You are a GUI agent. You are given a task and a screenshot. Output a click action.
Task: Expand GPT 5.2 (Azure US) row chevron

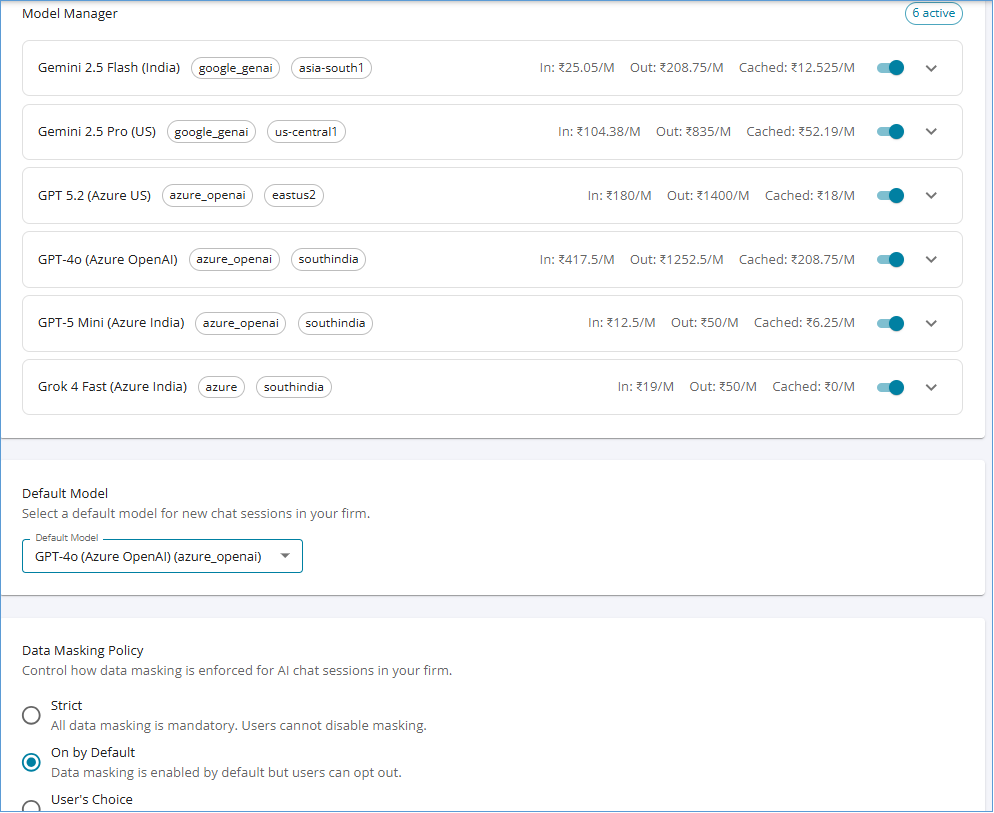931,195
